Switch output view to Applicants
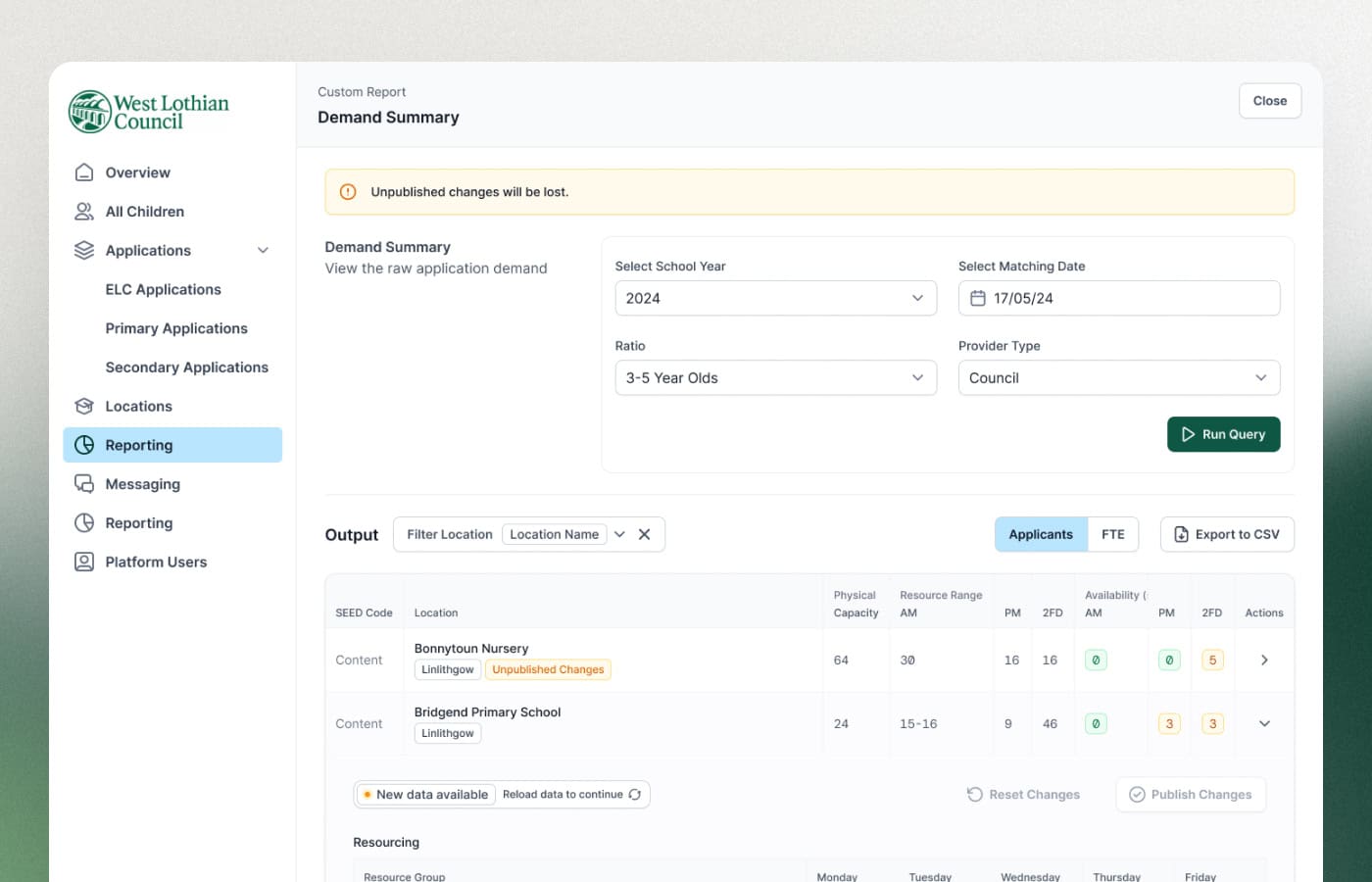Viewport: 1372px width, 882px height. (1040, 534)
